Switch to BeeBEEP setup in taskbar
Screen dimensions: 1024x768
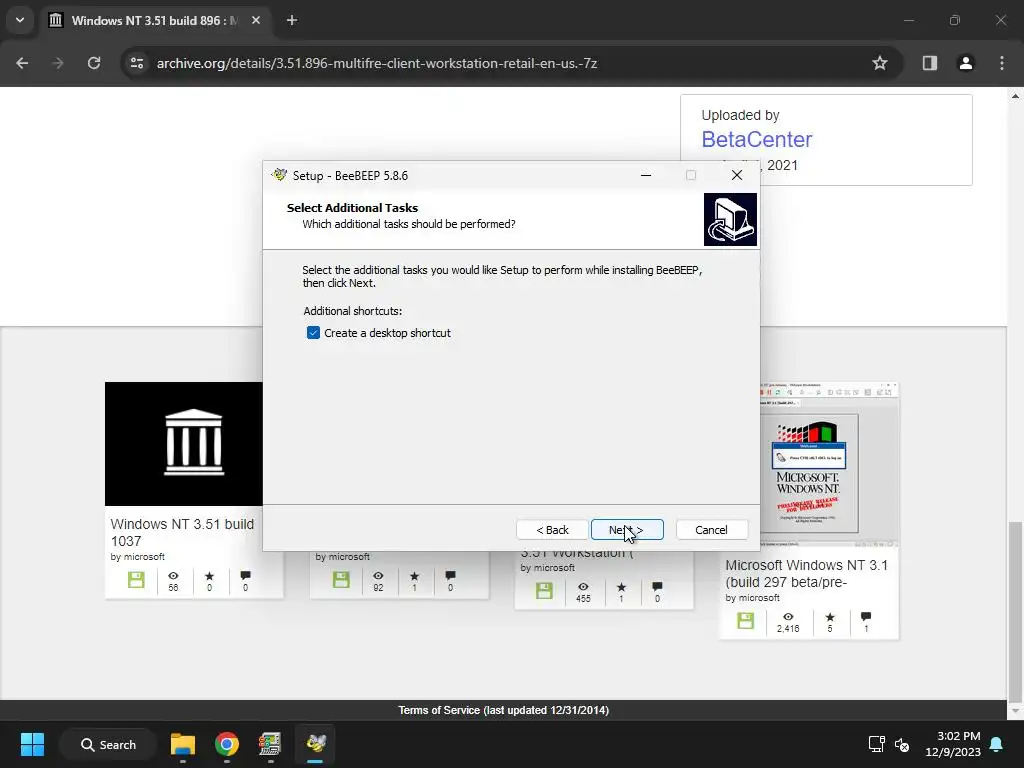(x=315, y=744)
